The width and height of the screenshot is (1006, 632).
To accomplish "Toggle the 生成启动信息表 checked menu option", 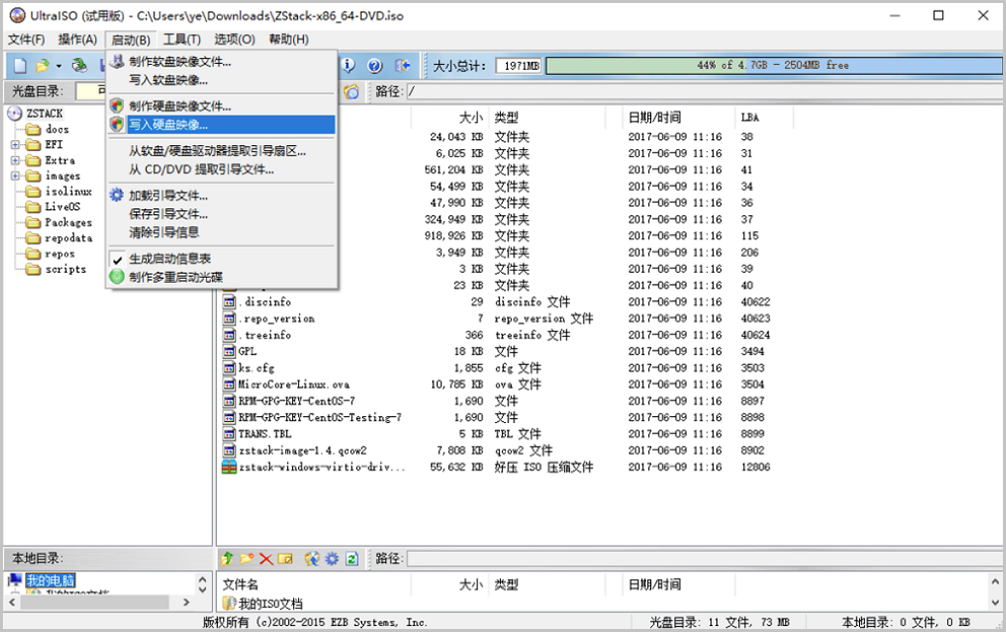I will (x=170, y=259).
